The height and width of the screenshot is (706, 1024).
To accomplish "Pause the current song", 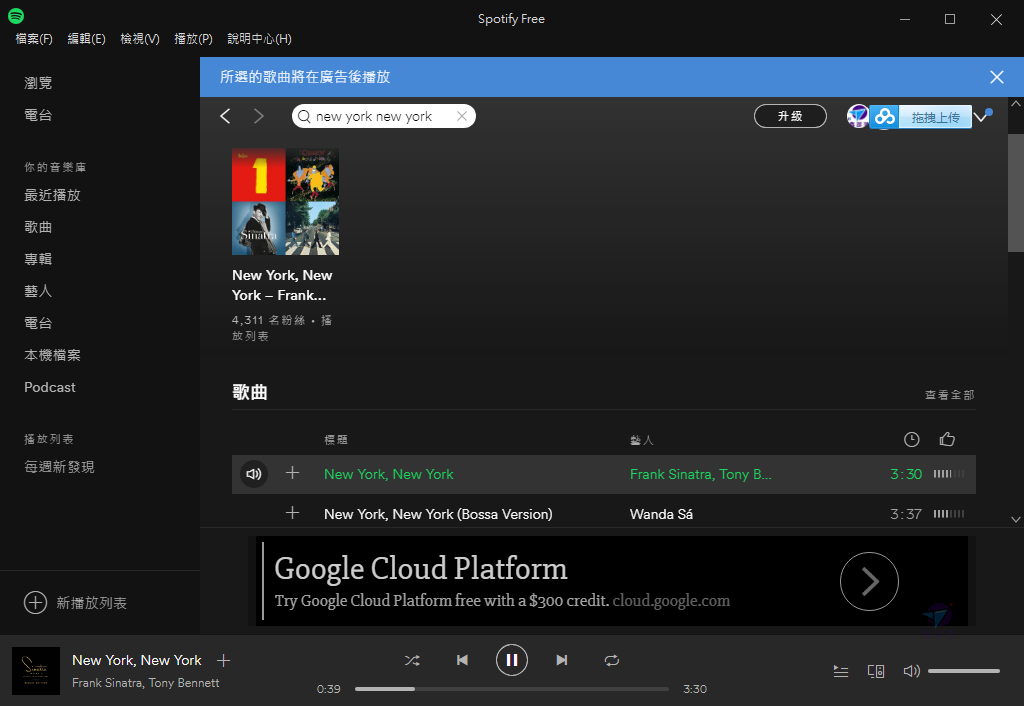I will 511,660.
